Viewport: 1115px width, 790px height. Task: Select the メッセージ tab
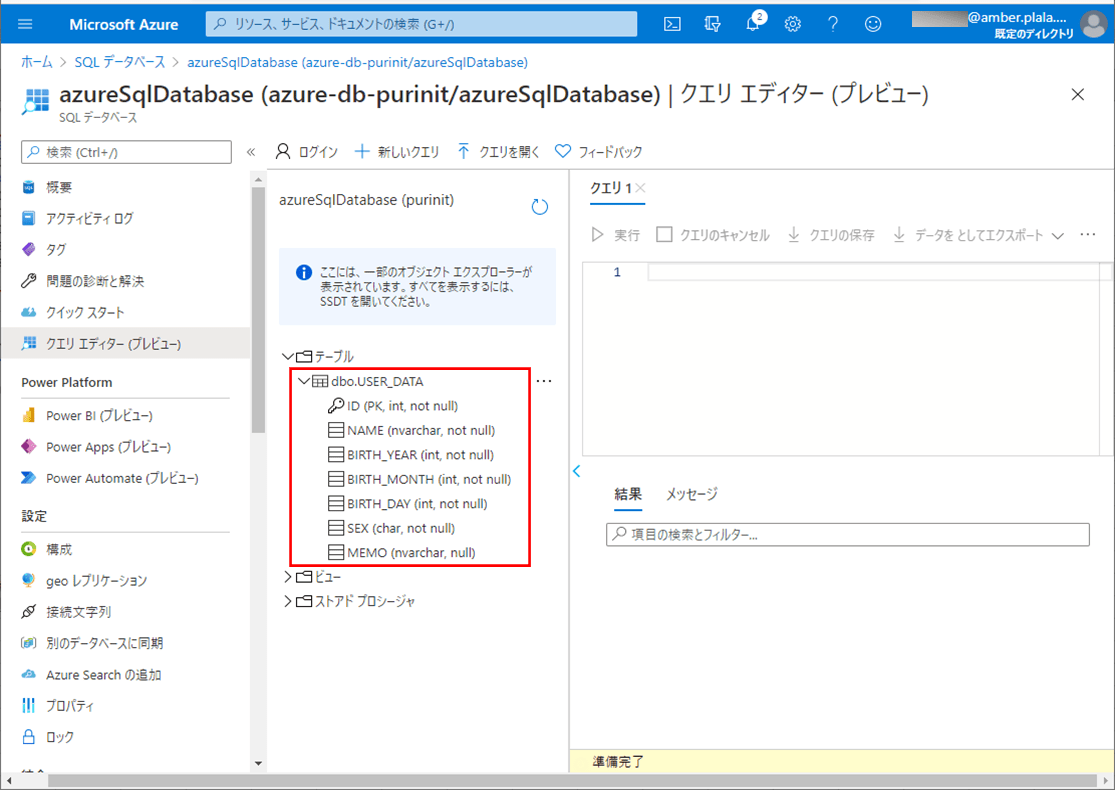[x=692, y=494]
